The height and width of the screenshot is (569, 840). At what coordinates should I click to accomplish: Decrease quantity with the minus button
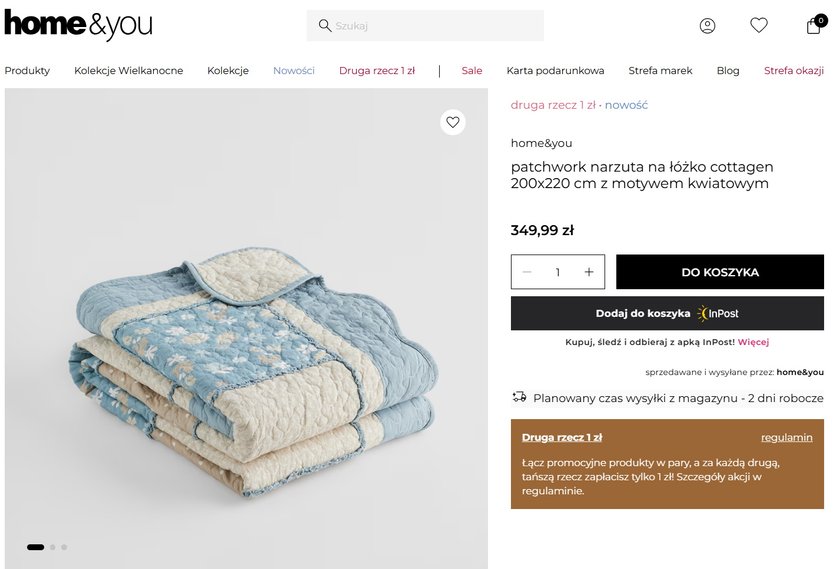click(527, 272)
